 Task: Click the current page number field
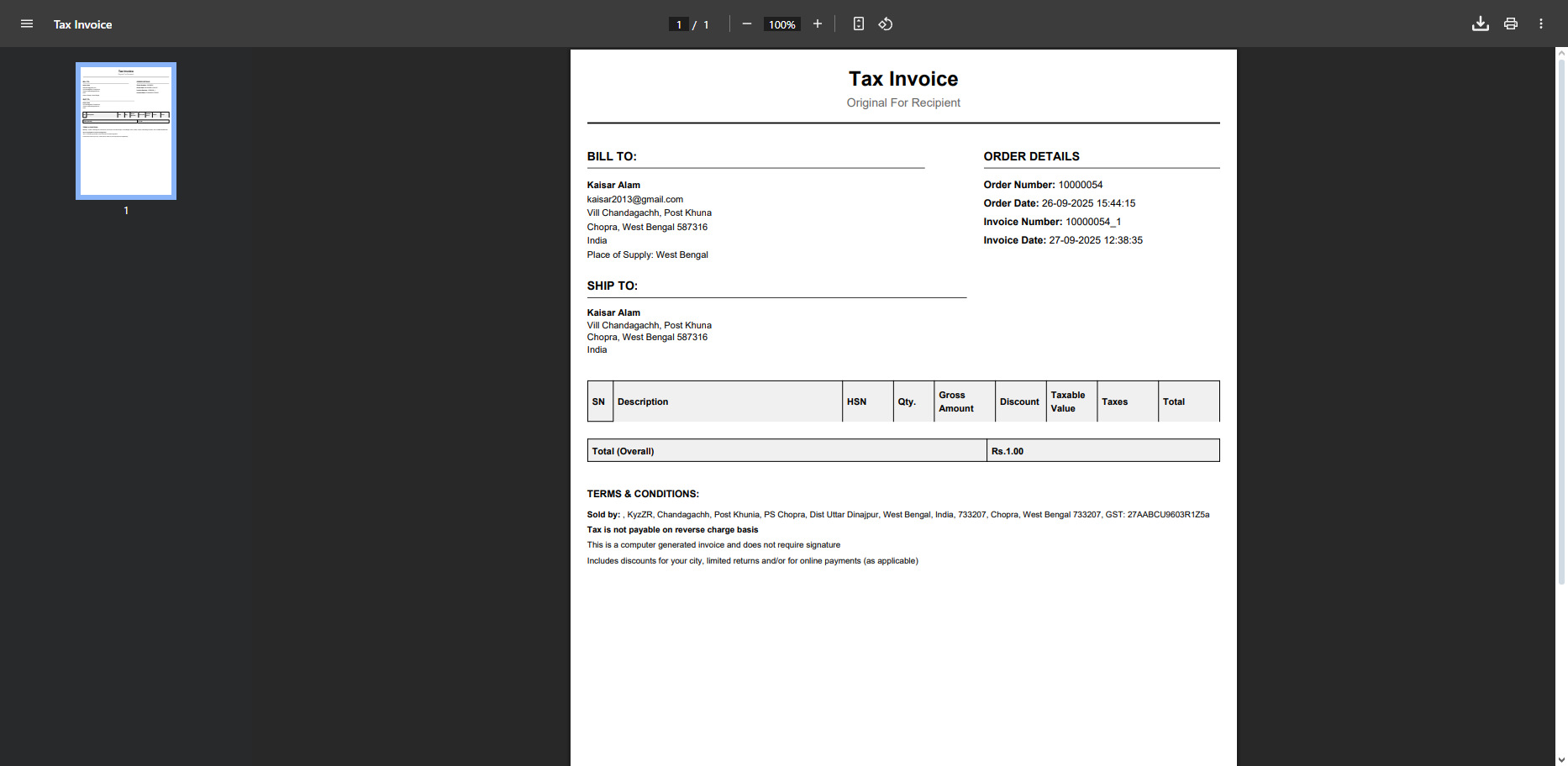coord(679,24)
